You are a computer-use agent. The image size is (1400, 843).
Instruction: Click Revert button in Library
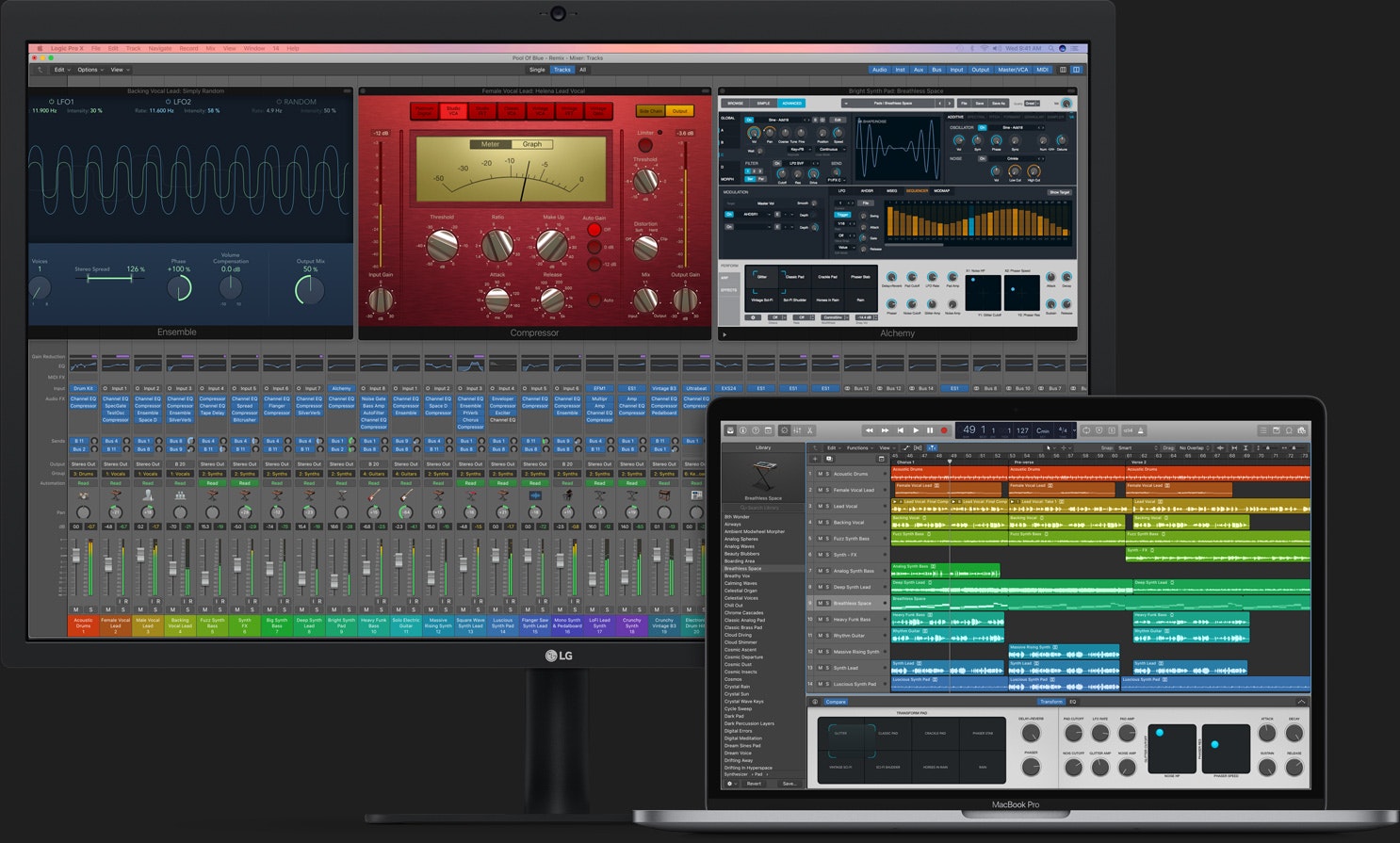coord(754,783)
